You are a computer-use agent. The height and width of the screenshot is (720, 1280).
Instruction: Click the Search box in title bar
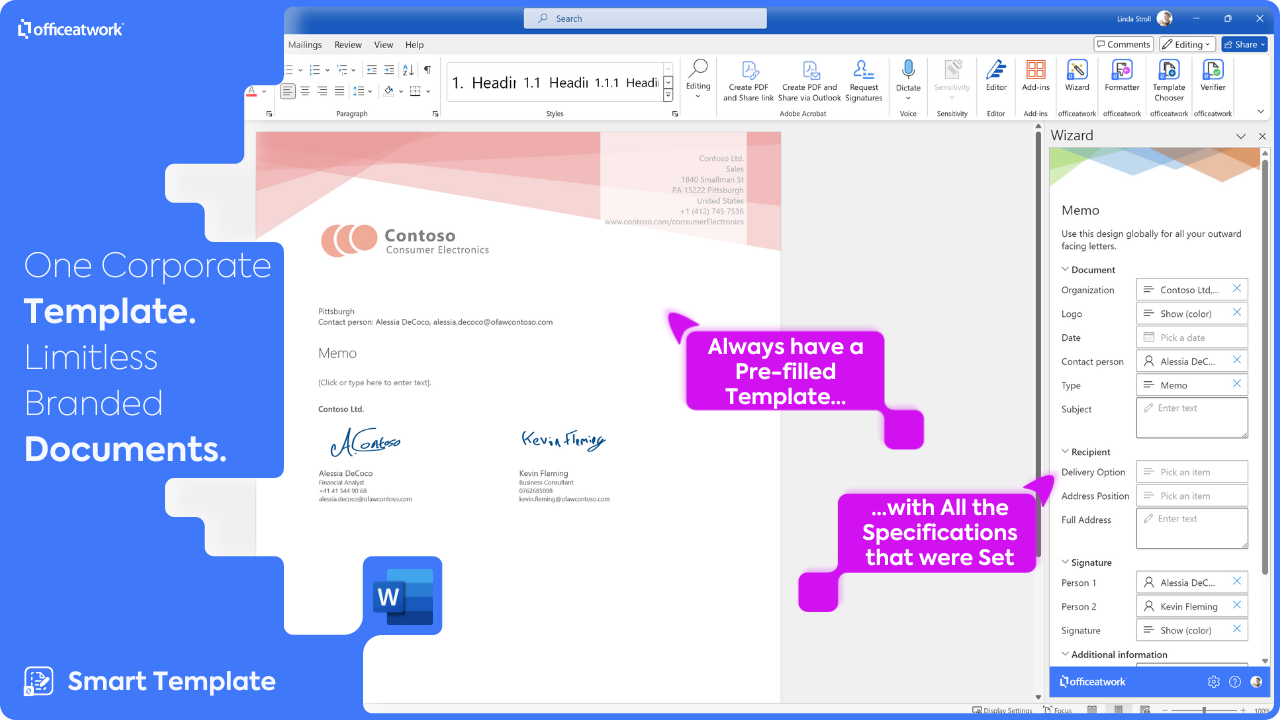click(645, 18)
